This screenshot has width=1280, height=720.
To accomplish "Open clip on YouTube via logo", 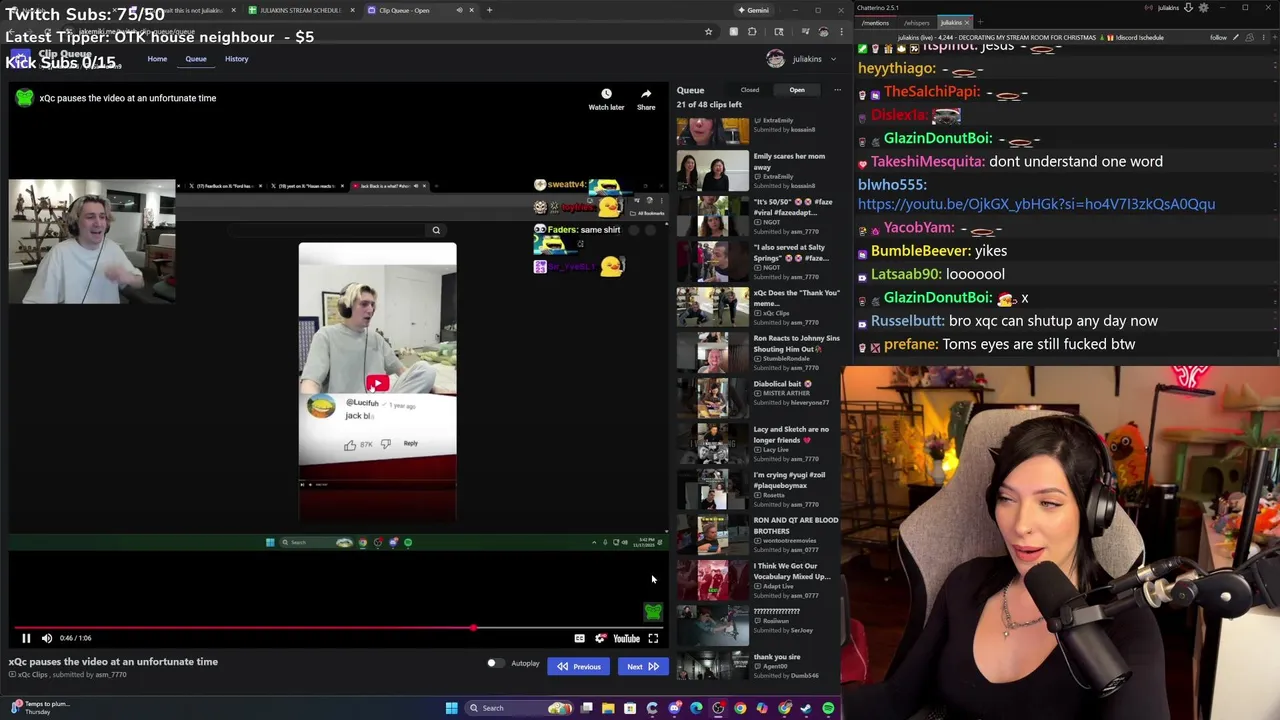I will pyautogui.click(x=626, y=638).
